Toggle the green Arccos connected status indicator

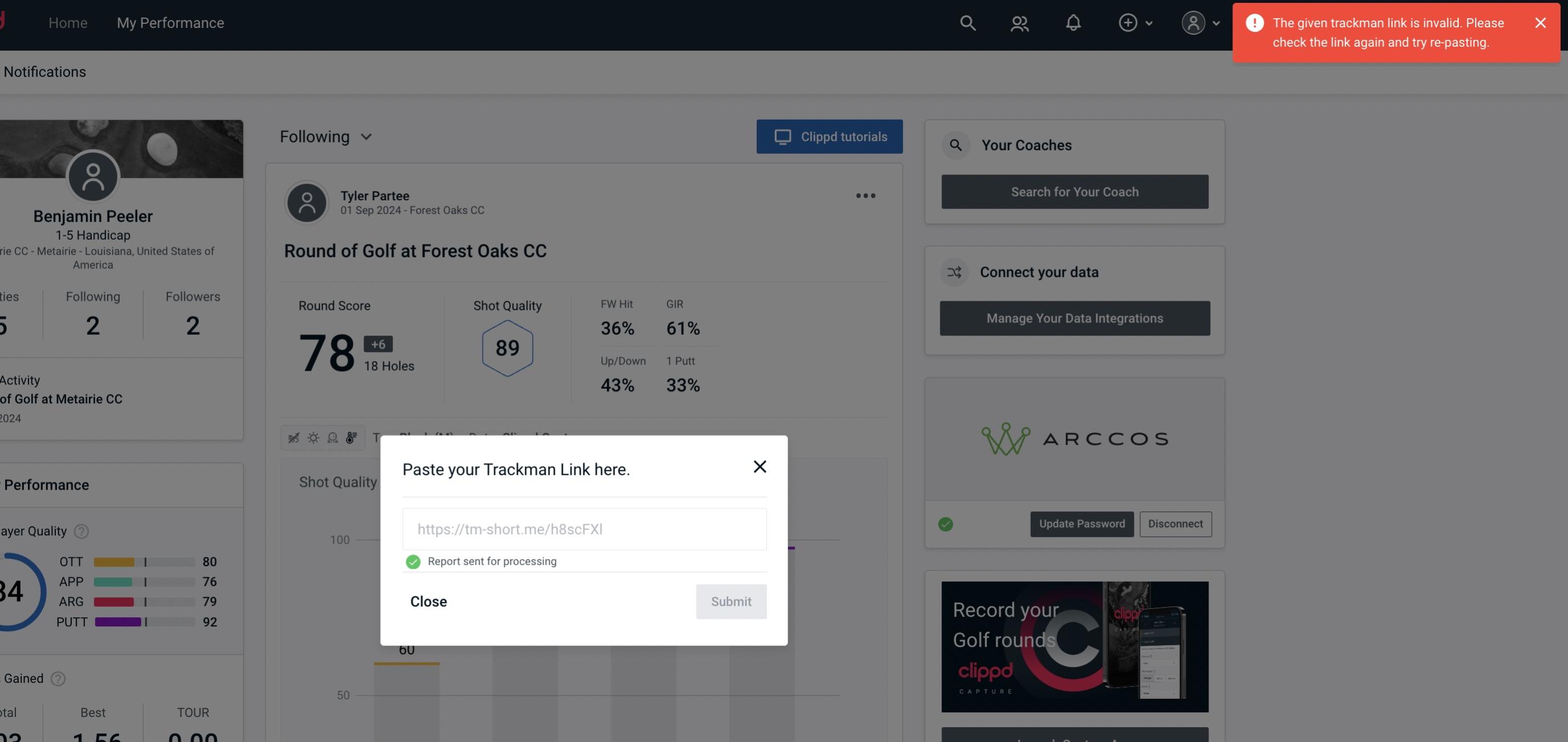tap(946, 523)
